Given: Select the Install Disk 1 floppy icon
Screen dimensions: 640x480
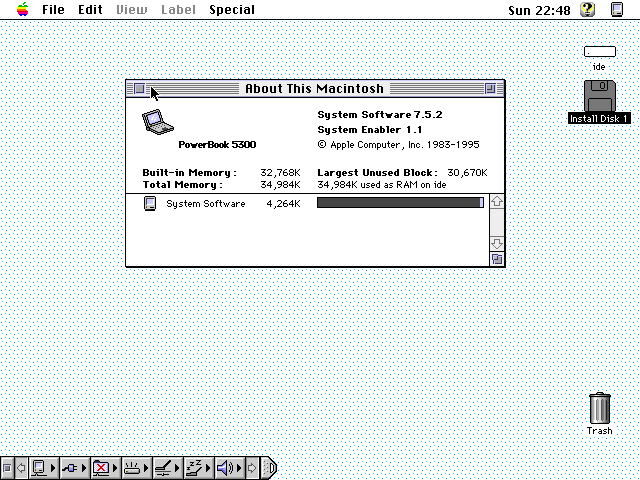Looking at the screenshot, I should 599,101.
